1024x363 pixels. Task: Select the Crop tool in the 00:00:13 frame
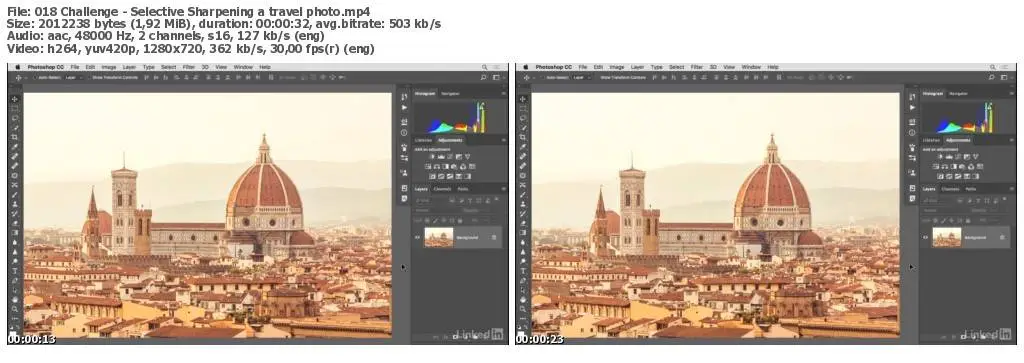click(14, 137)
